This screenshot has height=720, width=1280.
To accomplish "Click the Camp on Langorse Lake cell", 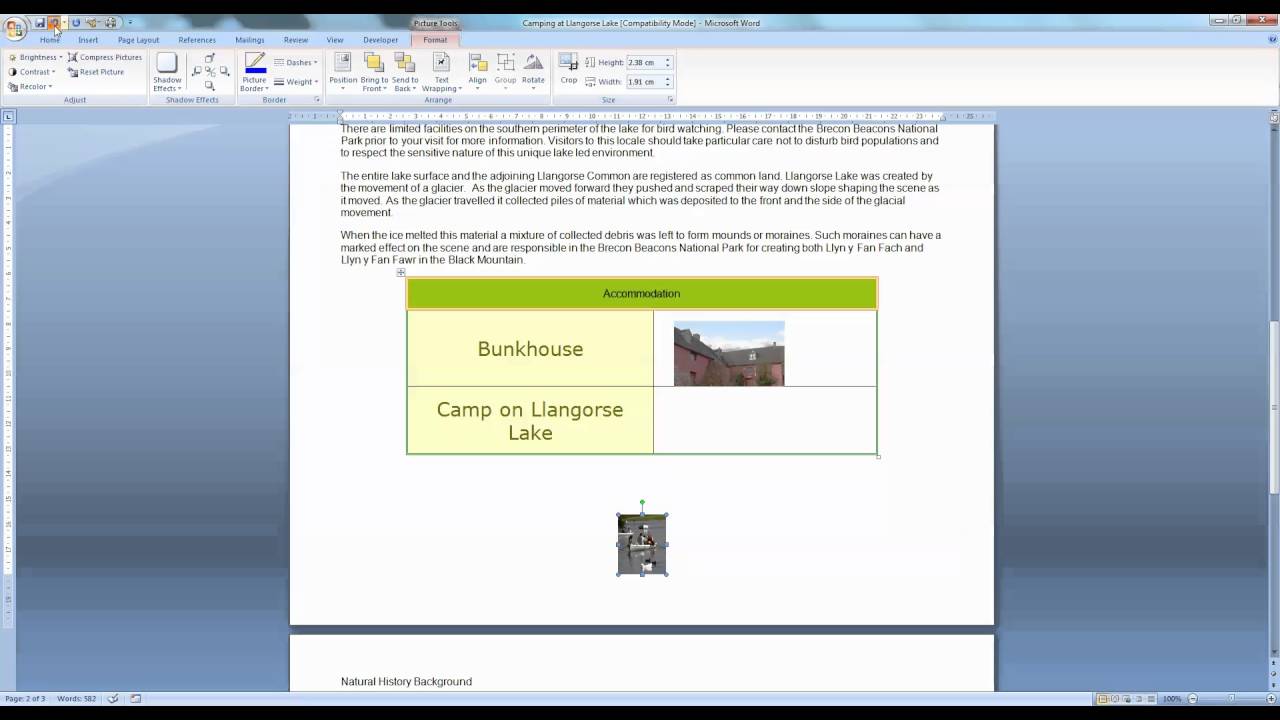I will pos(530,421).
